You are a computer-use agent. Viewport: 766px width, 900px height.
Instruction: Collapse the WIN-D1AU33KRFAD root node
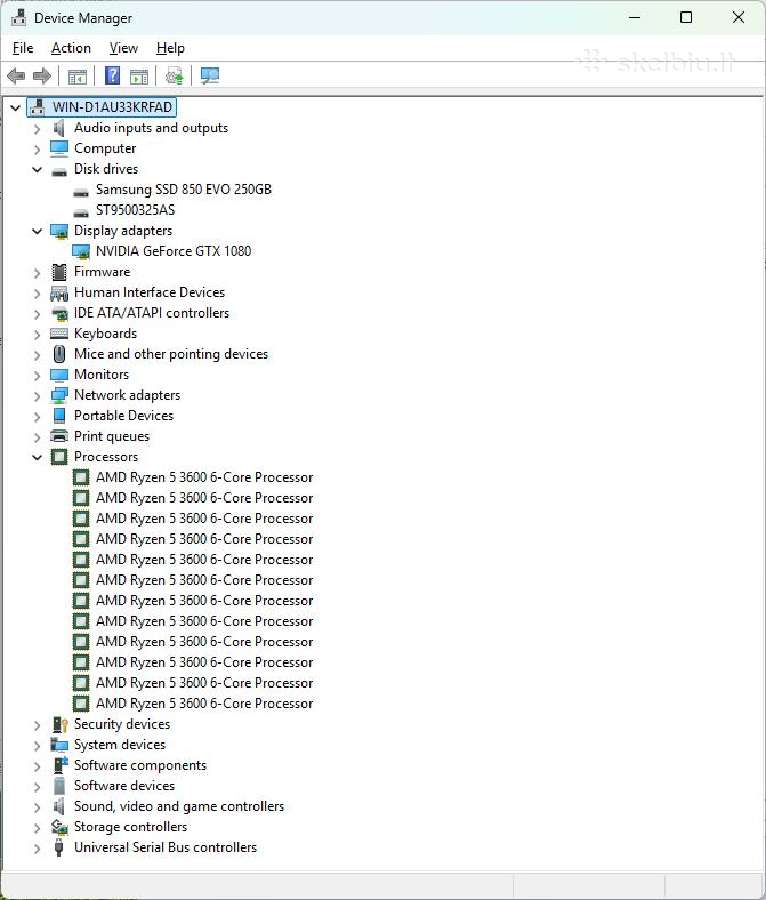(15, 107)
